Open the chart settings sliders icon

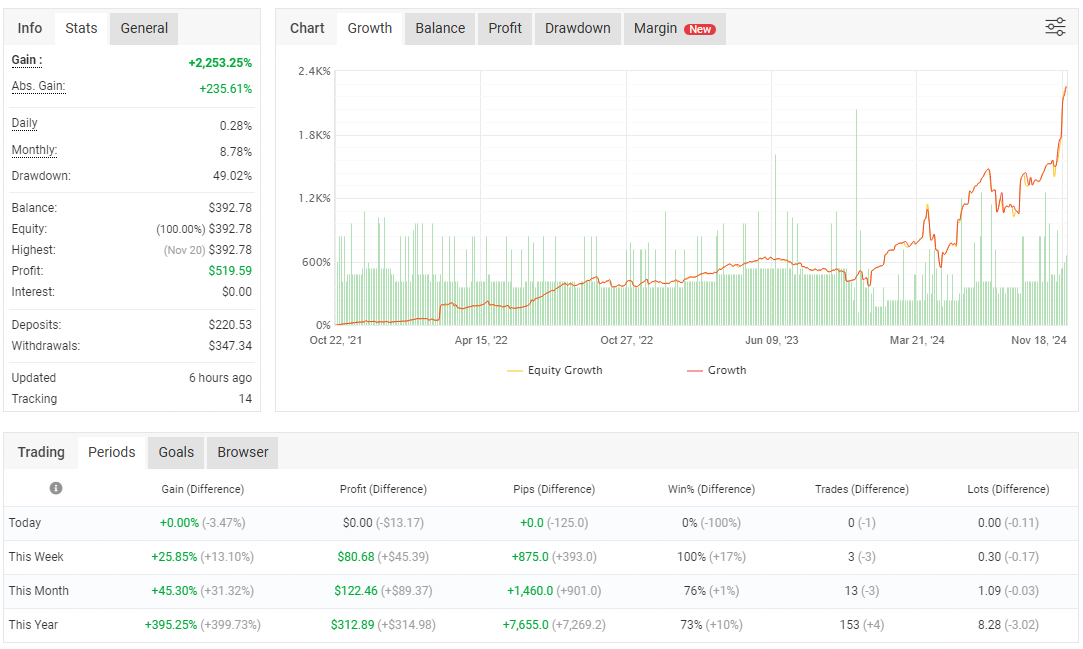pos(1055,27)
